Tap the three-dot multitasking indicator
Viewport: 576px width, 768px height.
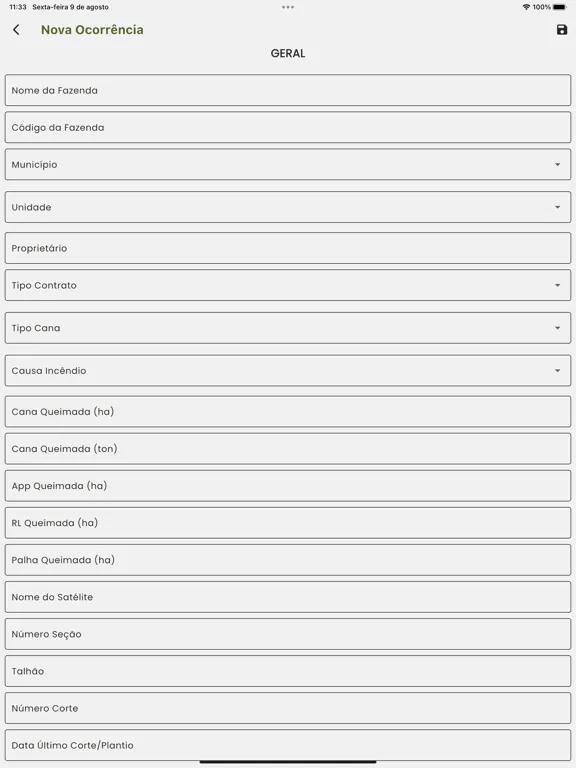[x=288, y=7]
